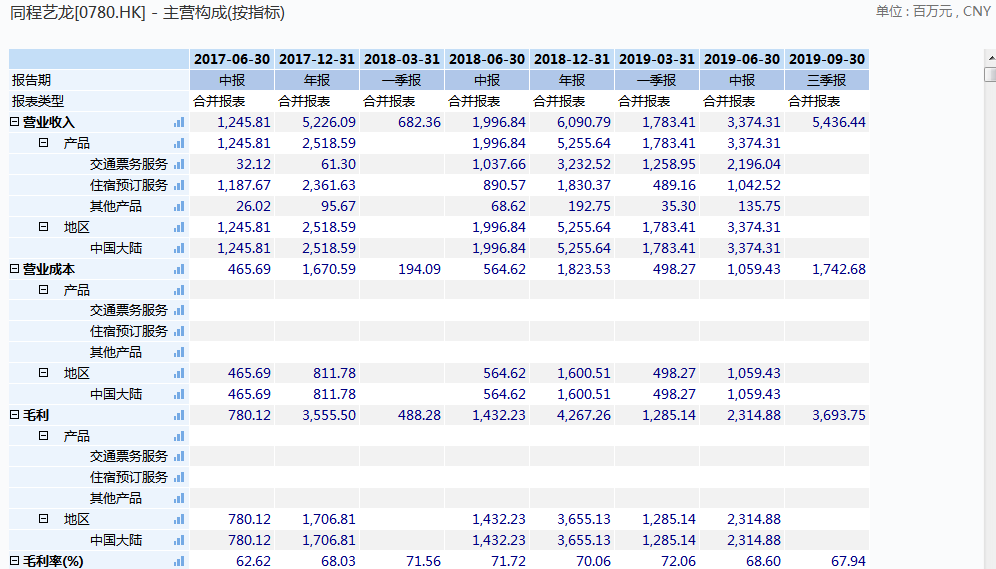
Task: Open trend chart icon for top-level 毛利 row
Action: [x=179, y=415]
